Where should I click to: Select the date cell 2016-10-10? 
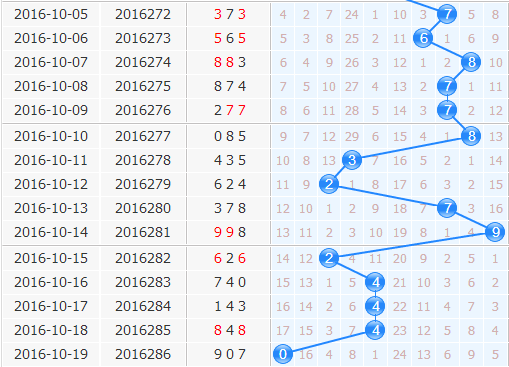tap(51, 136)
